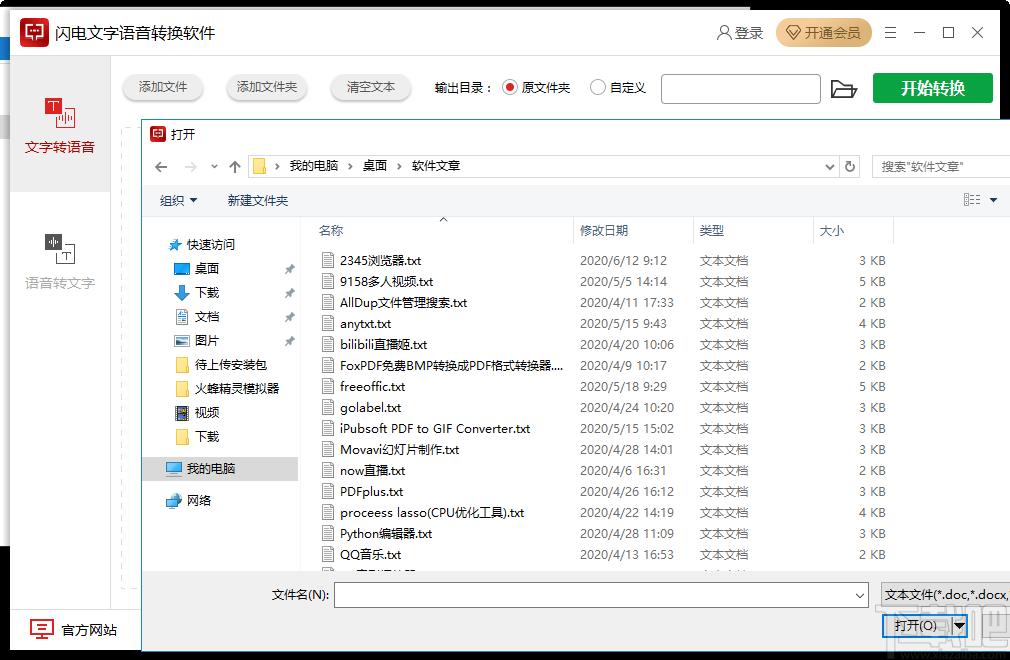Select file Python编辑器.txt
The width and height of the screenshot is (1010, 660).
click(386, 533)
